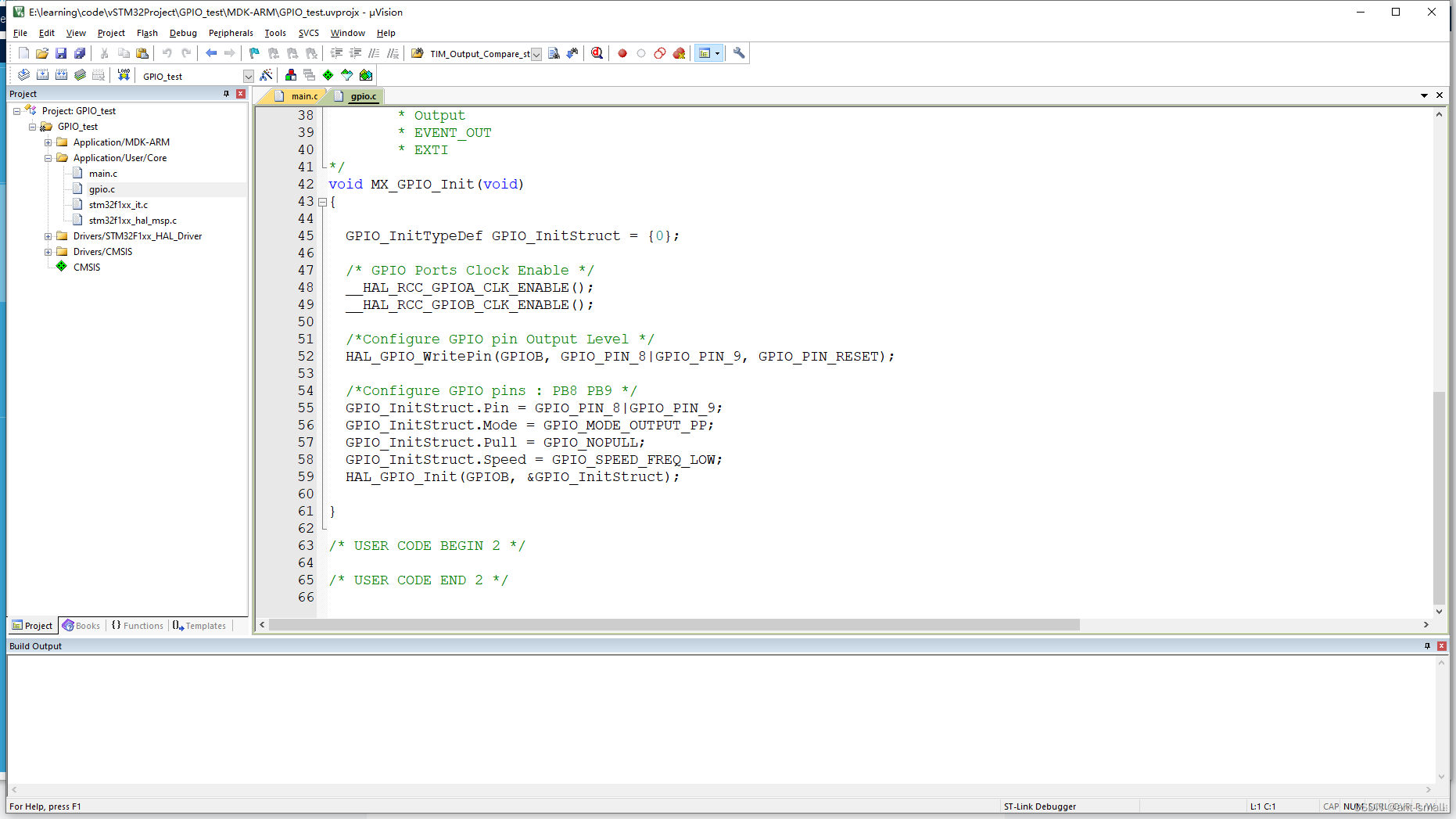Viewport: 1456px width, 819px height.
Task: Insert a breakpoint using the red circle icon
Action: (x=622, y=53)
